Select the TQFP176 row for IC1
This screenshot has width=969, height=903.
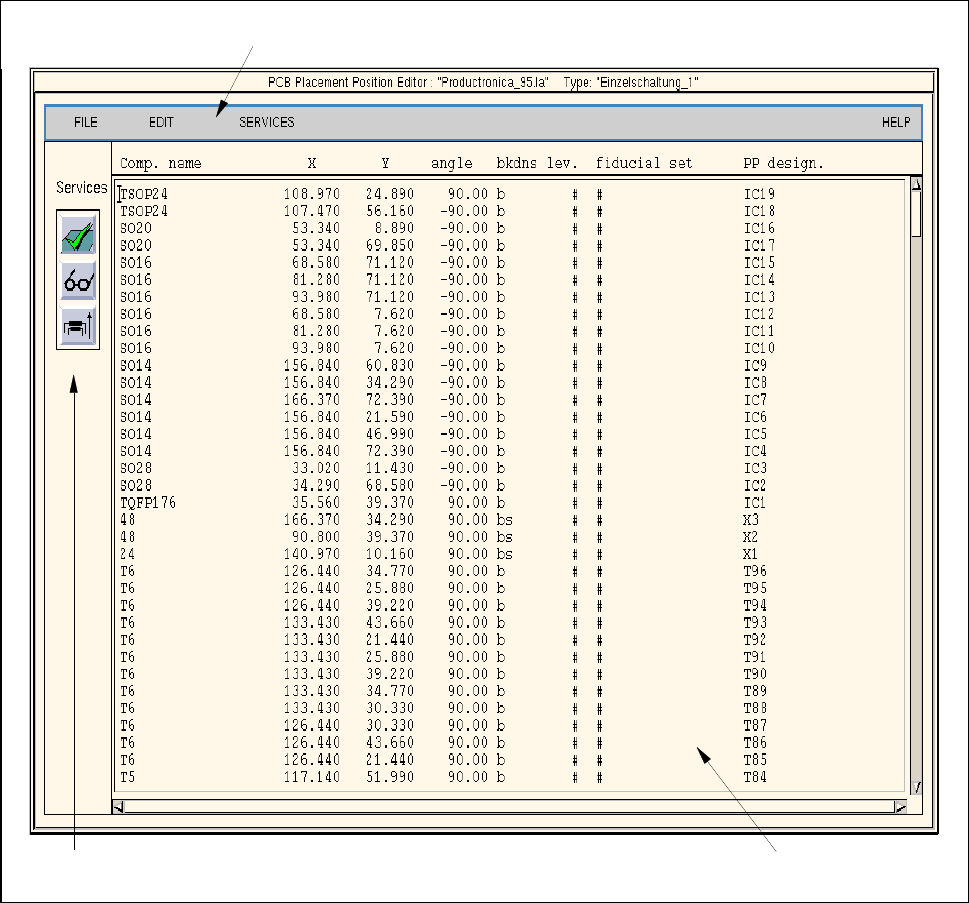(148, 503)
